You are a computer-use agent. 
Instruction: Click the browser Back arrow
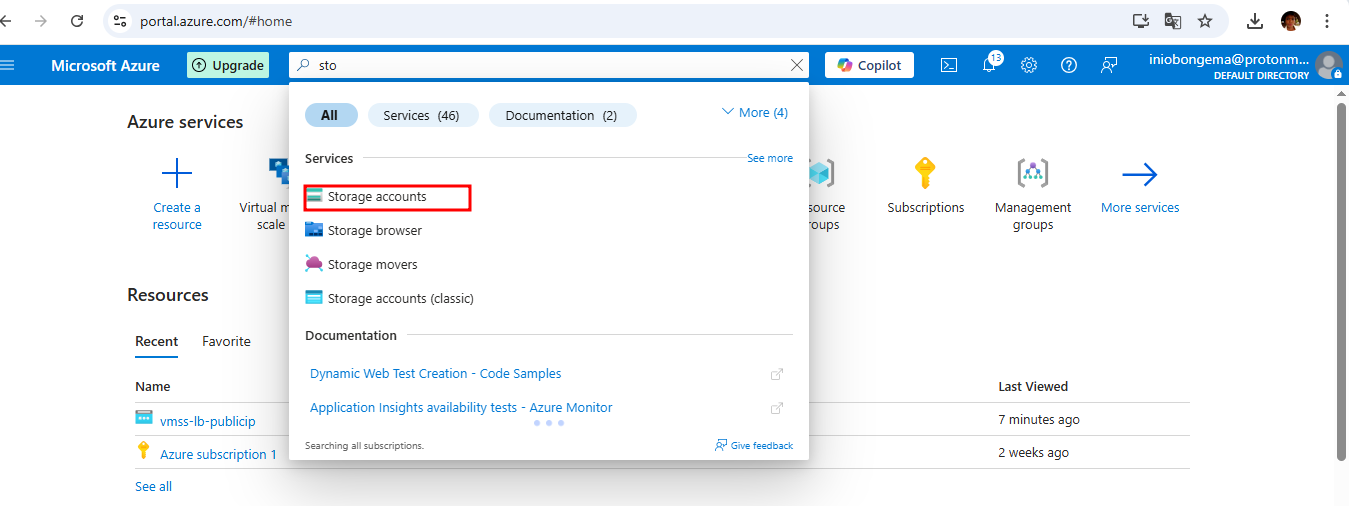click(x=8, y=20)
